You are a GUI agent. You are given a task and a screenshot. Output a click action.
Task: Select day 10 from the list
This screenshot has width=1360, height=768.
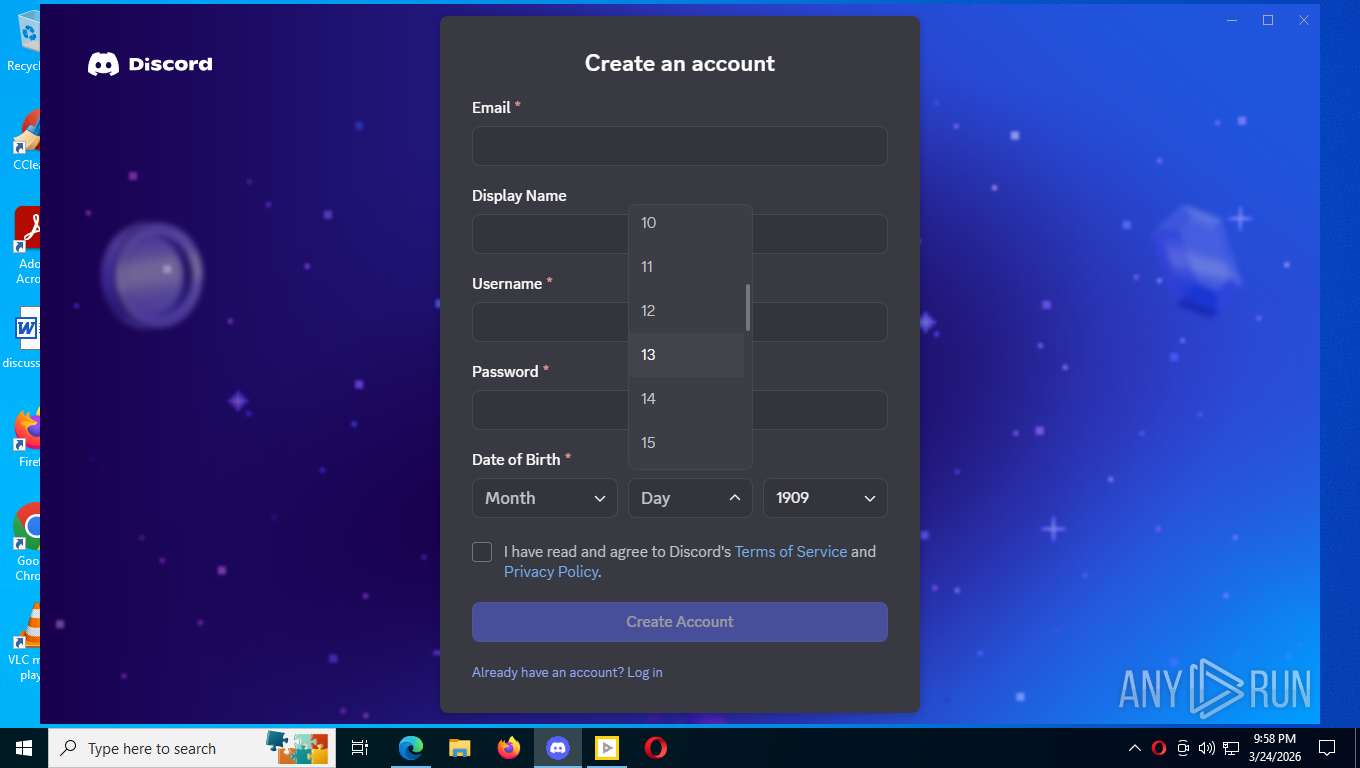pos(686,223)
